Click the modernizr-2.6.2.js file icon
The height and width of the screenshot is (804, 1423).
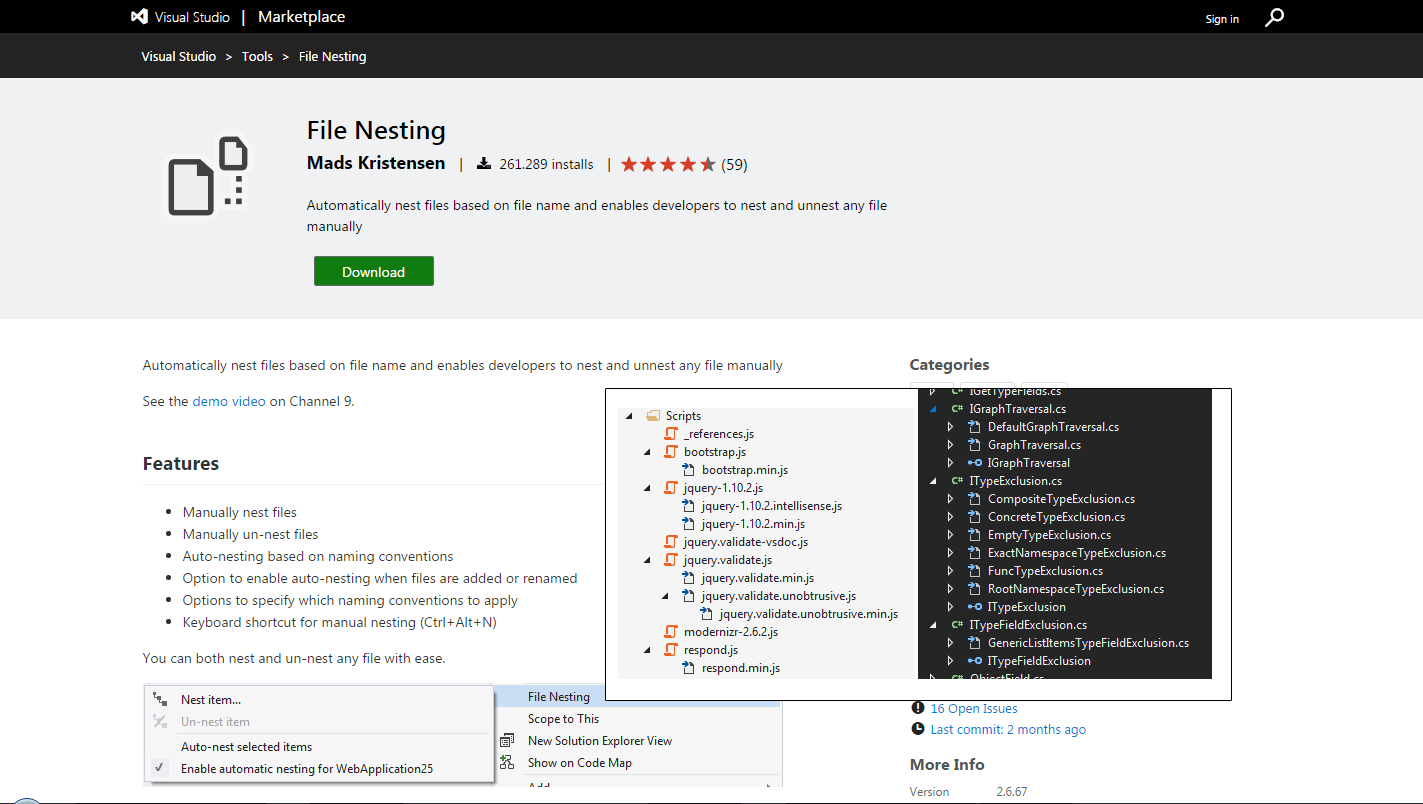[x=671, y=632]
